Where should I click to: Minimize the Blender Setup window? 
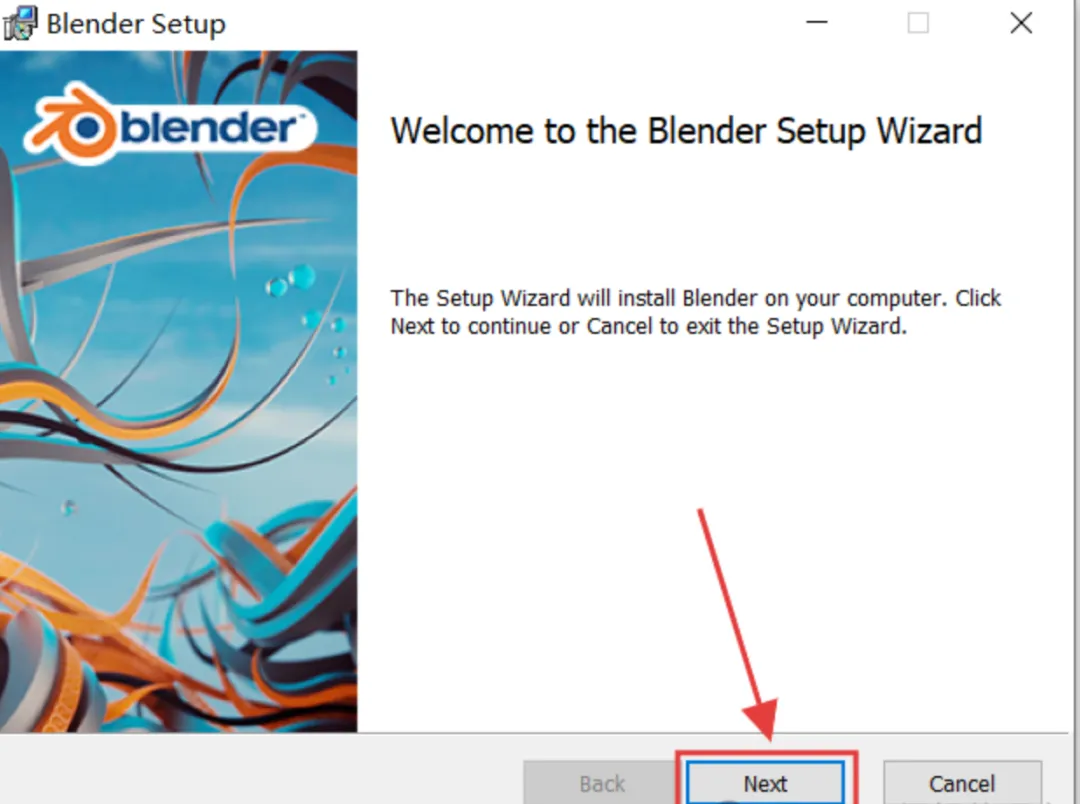(817, 23)
